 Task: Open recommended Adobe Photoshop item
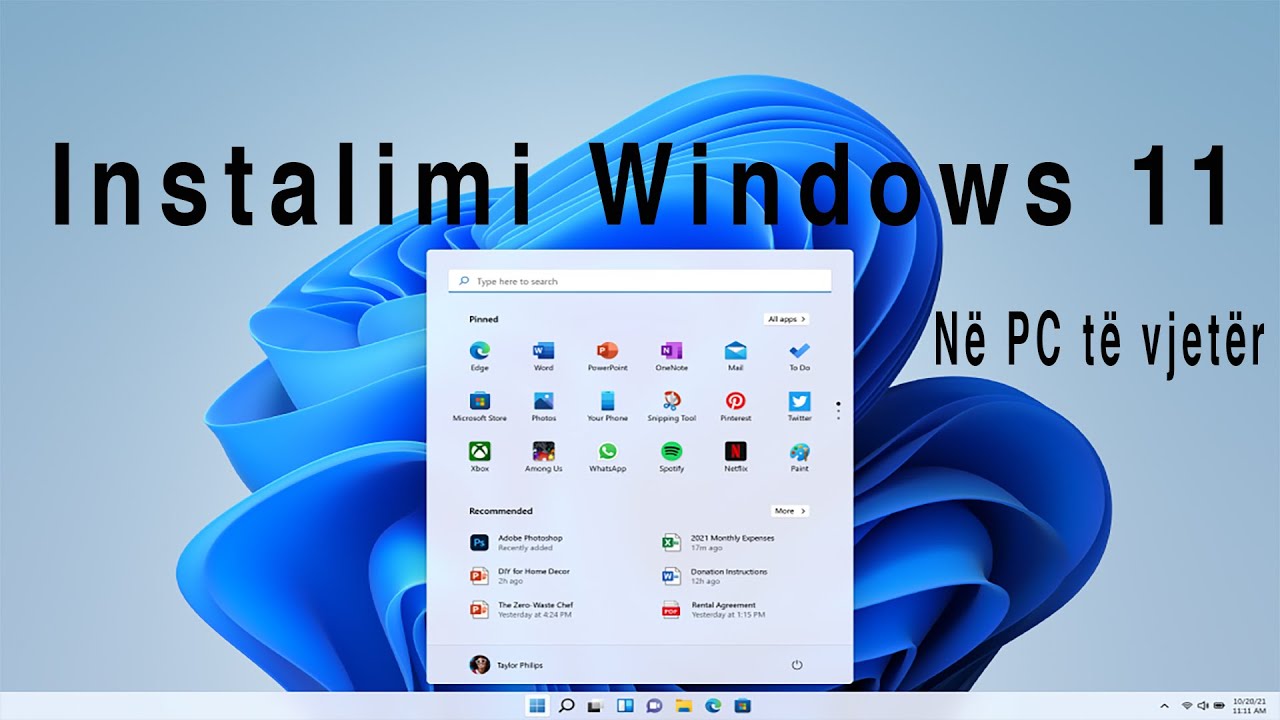pos(517,542)
